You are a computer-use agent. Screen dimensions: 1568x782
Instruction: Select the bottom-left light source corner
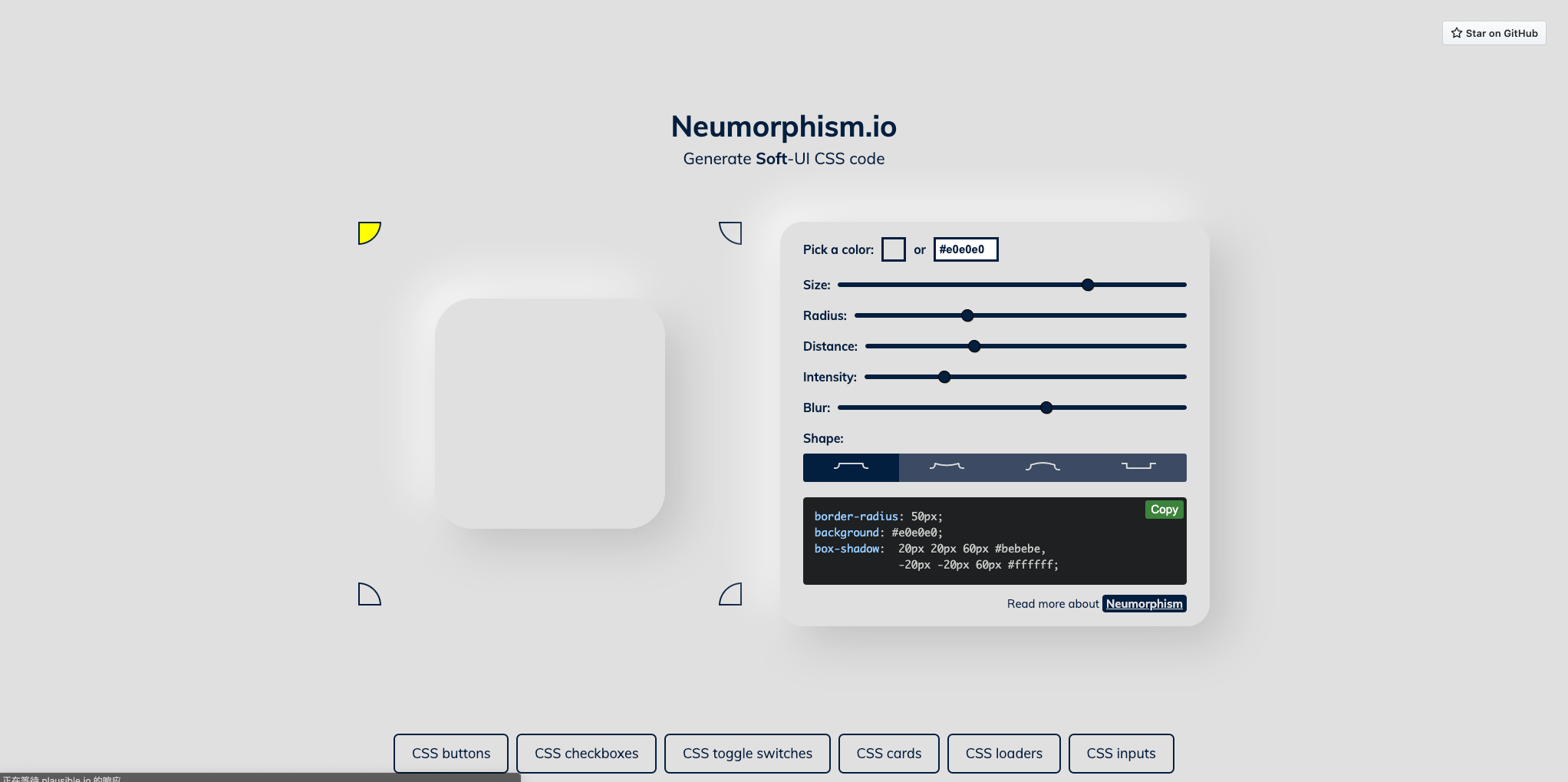368,594
